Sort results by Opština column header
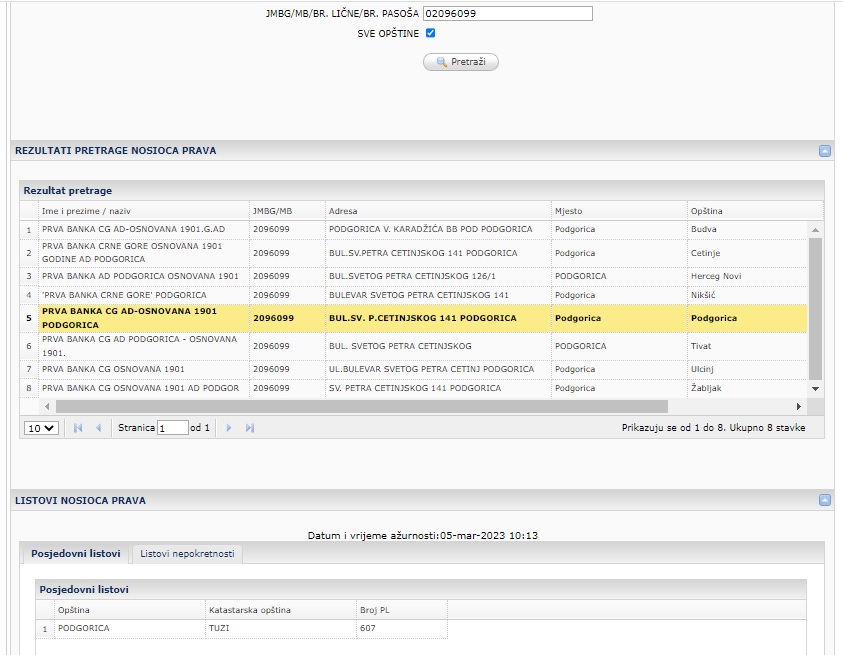 [x=755, y=211]
